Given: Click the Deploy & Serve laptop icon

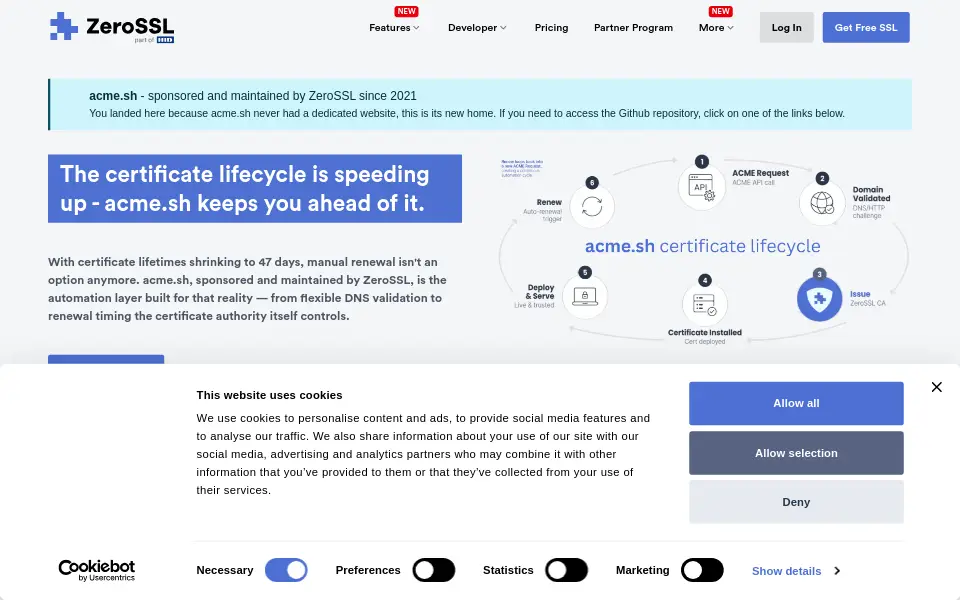Looking at the screenshot, I should point(585,296).
